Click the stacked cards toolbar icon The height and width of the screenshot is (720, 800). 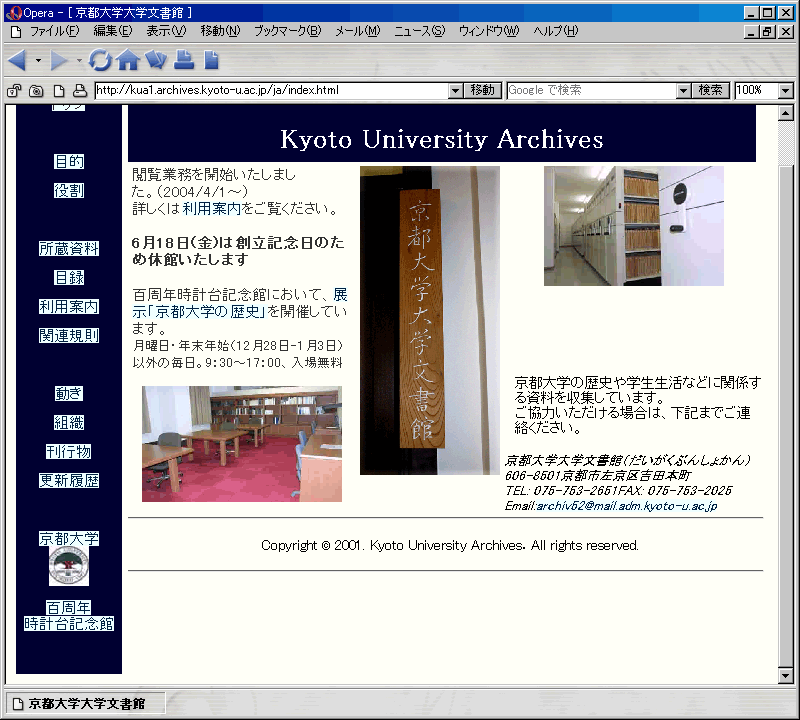(156, 60)
